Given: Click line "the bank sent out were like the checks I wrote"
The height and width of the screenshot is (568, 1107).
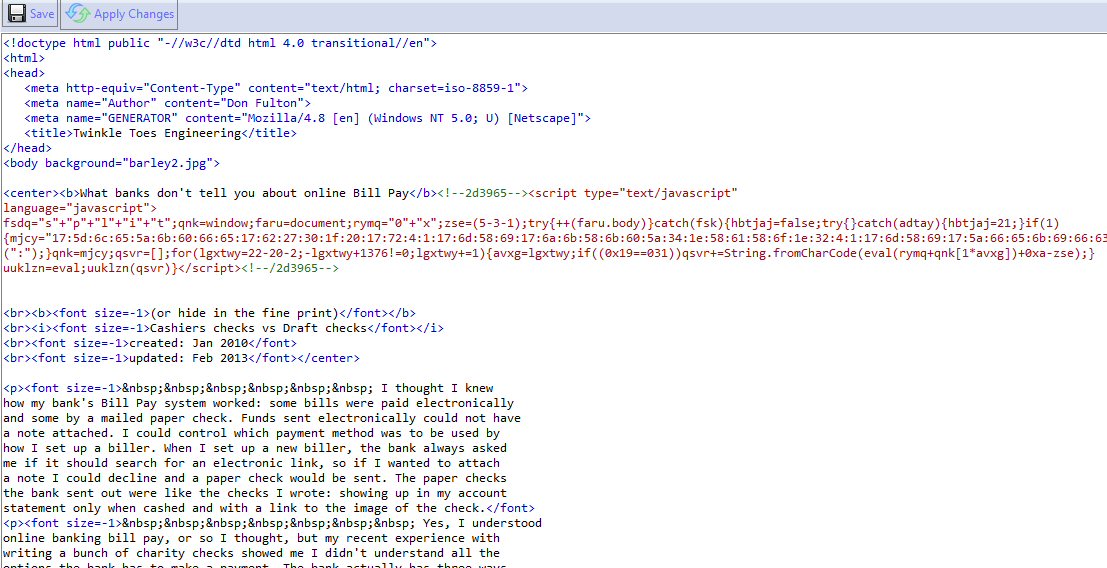Looking at the screenshot, I should click(255, 493).
